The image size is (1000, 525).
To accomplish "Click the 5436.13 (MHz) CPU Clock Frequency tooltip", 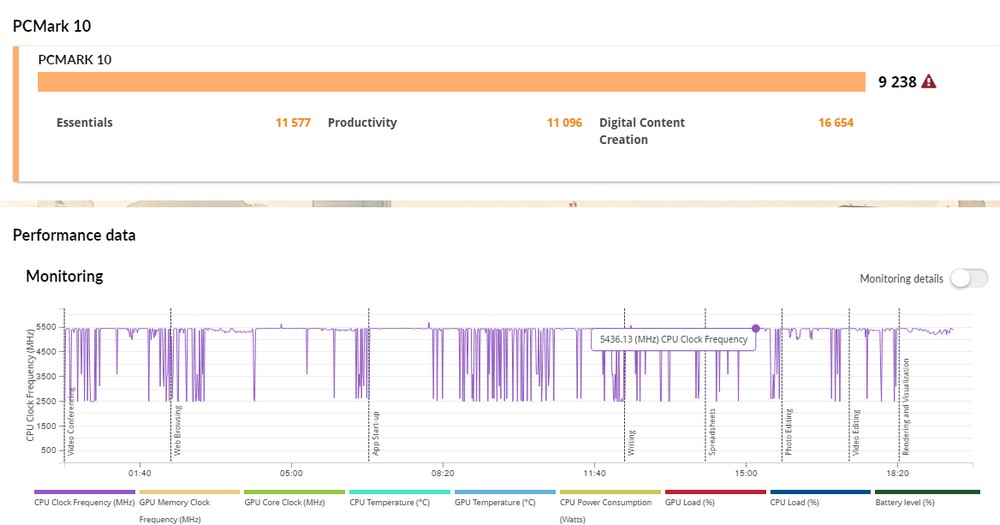I will tap(673, 339).
